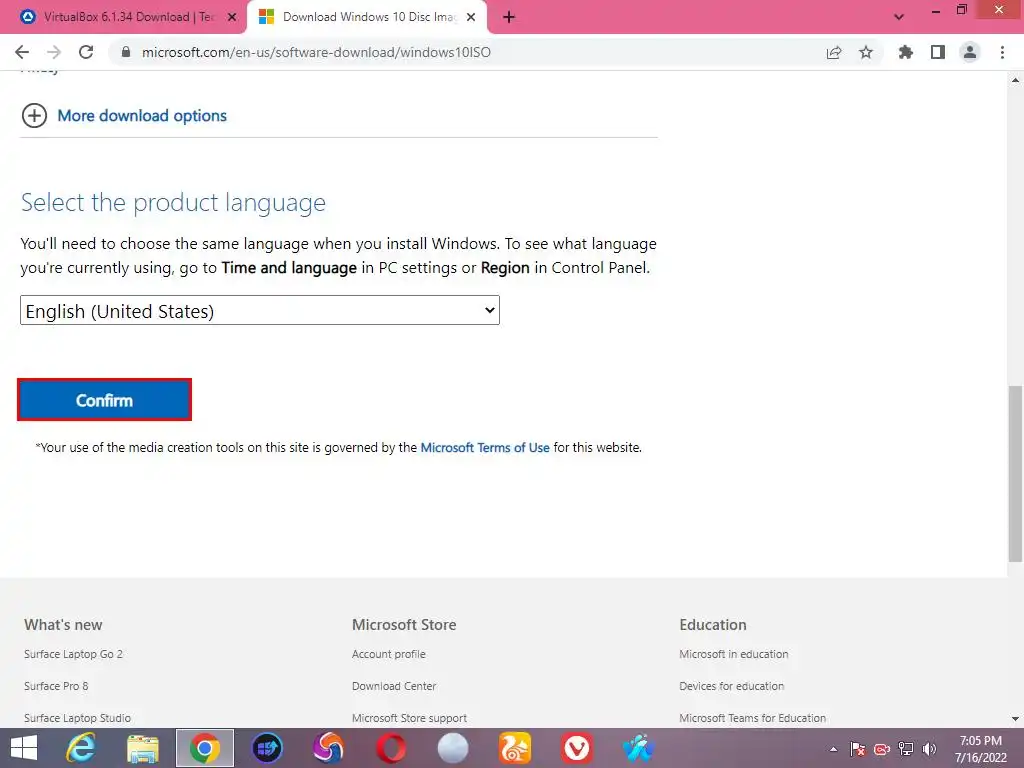The width and height of the screenshot is (1024, 768).
Task: Open the gray sphere app on taskbar
Action: 453,748
